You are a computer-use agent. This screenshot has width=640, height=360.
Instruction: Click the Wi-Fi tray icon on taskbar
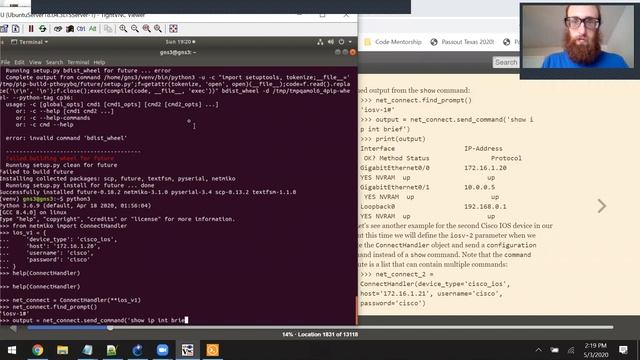click(571, 350)
